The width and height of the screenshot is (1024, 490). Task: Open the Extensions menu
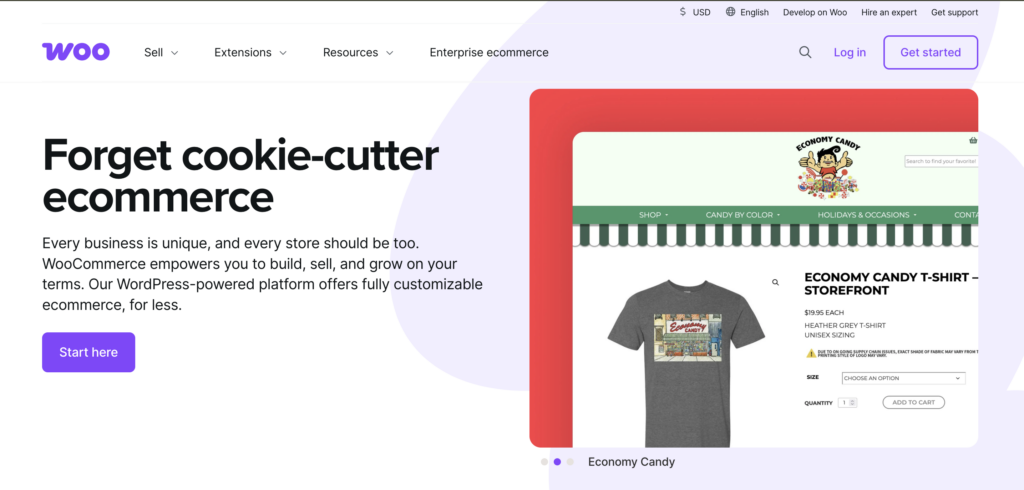pos(251,52)
